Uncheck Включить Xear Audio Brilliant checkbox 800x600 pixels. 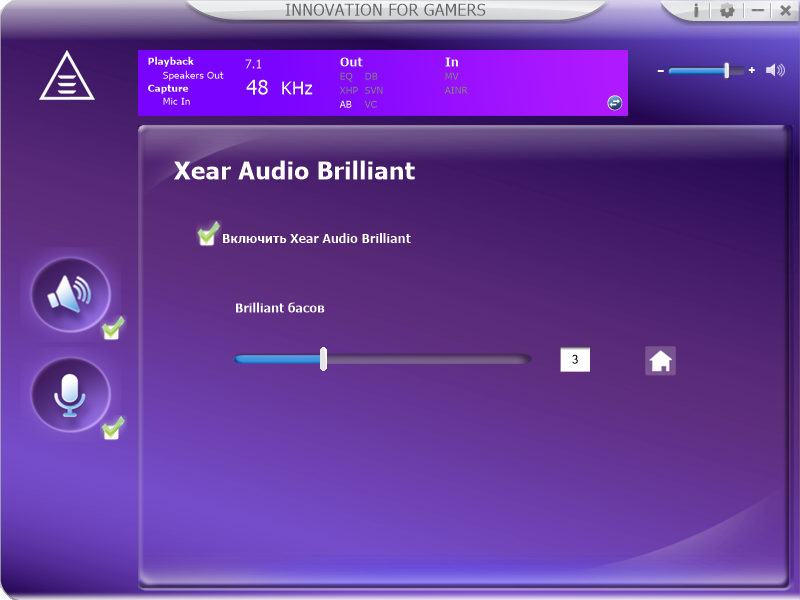208,234
